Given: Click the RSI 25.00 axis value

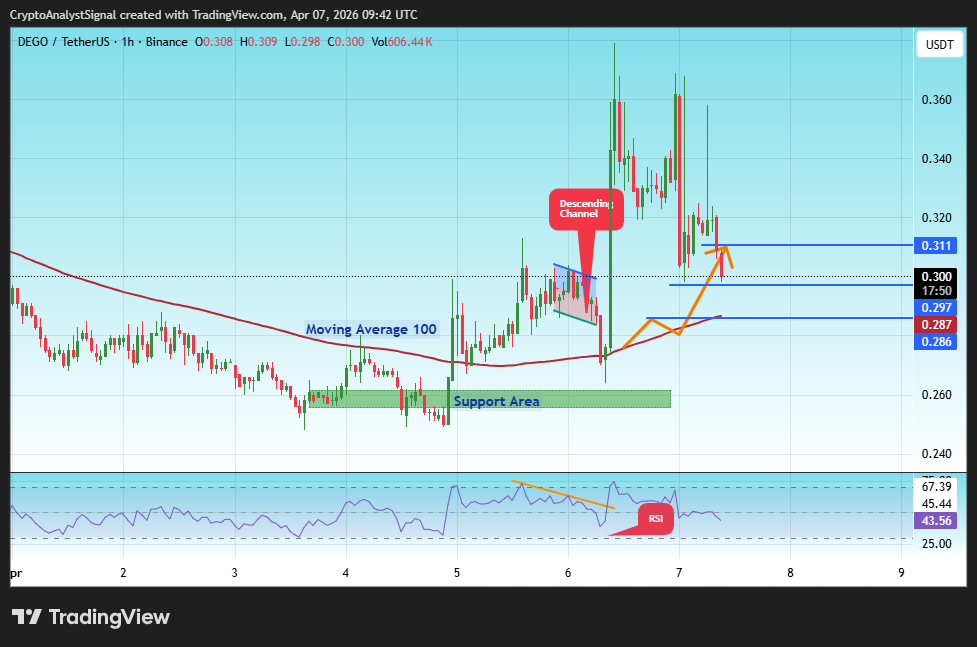Looking at the screenshot, I should (x=936, y=544).
